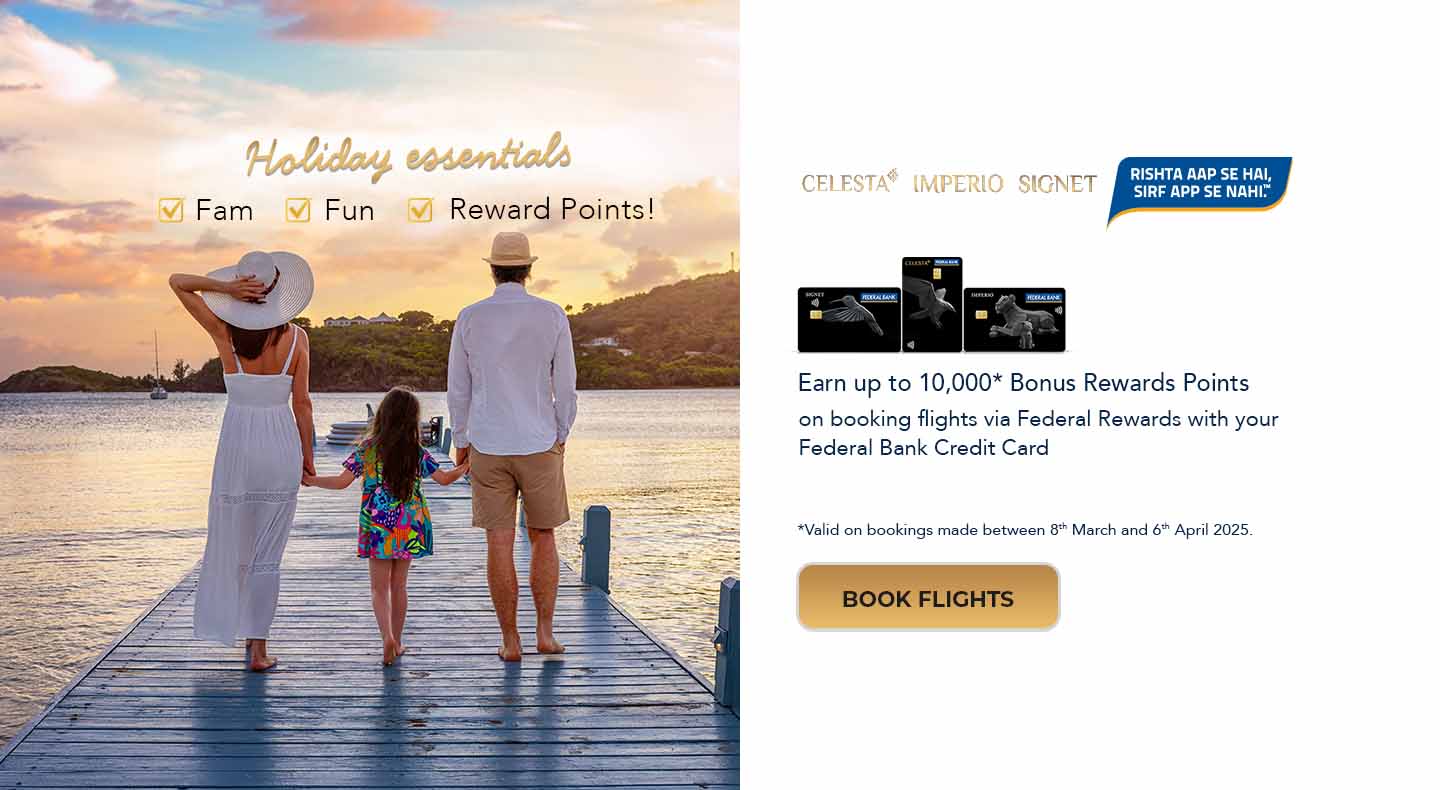The width and height of the screenshot is (1440, 790).
Task: Select the Signet hummingbird credit card image
Action: (x=849, y=320)
